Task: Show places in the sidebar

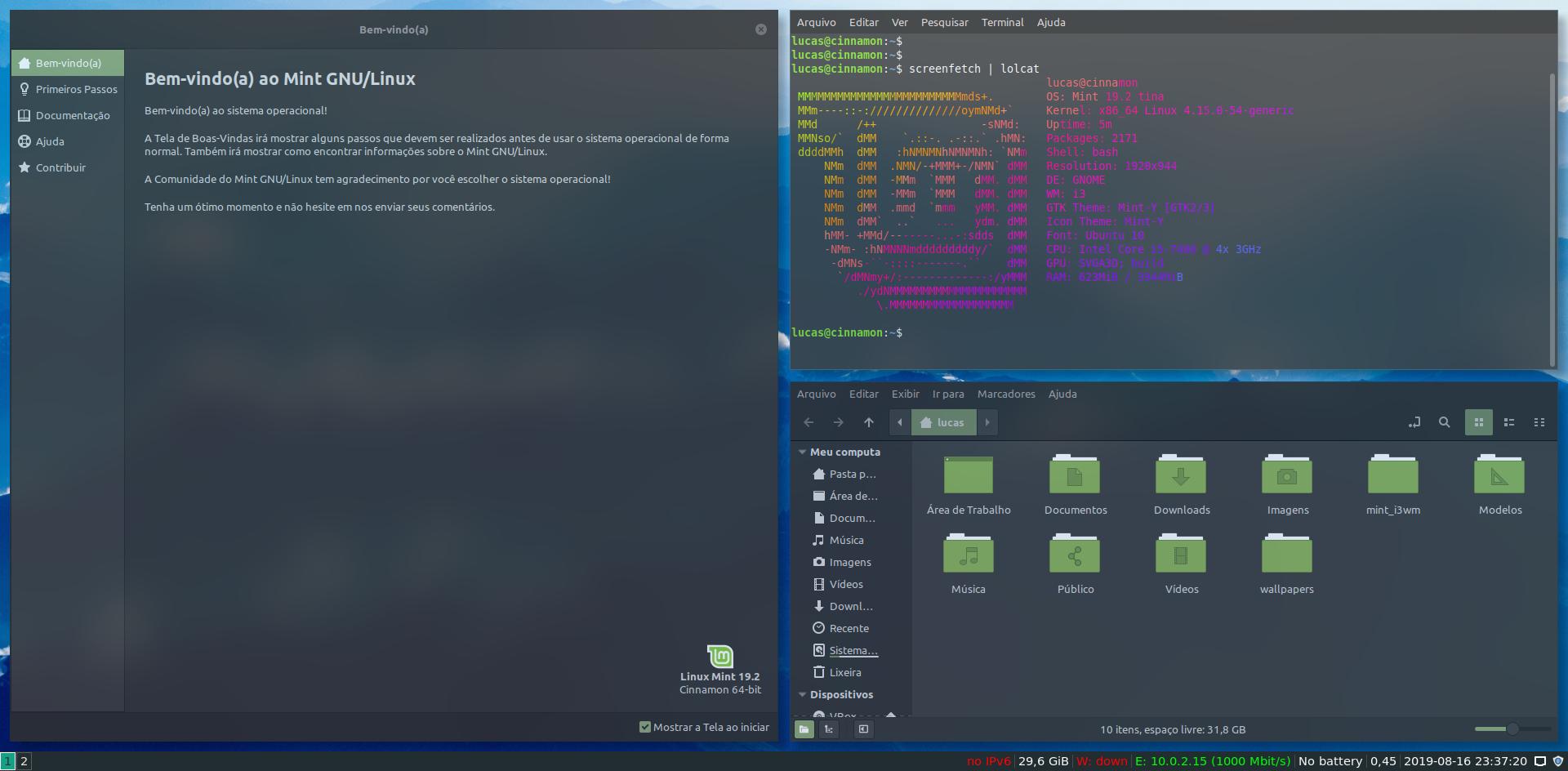Action: 804,729
